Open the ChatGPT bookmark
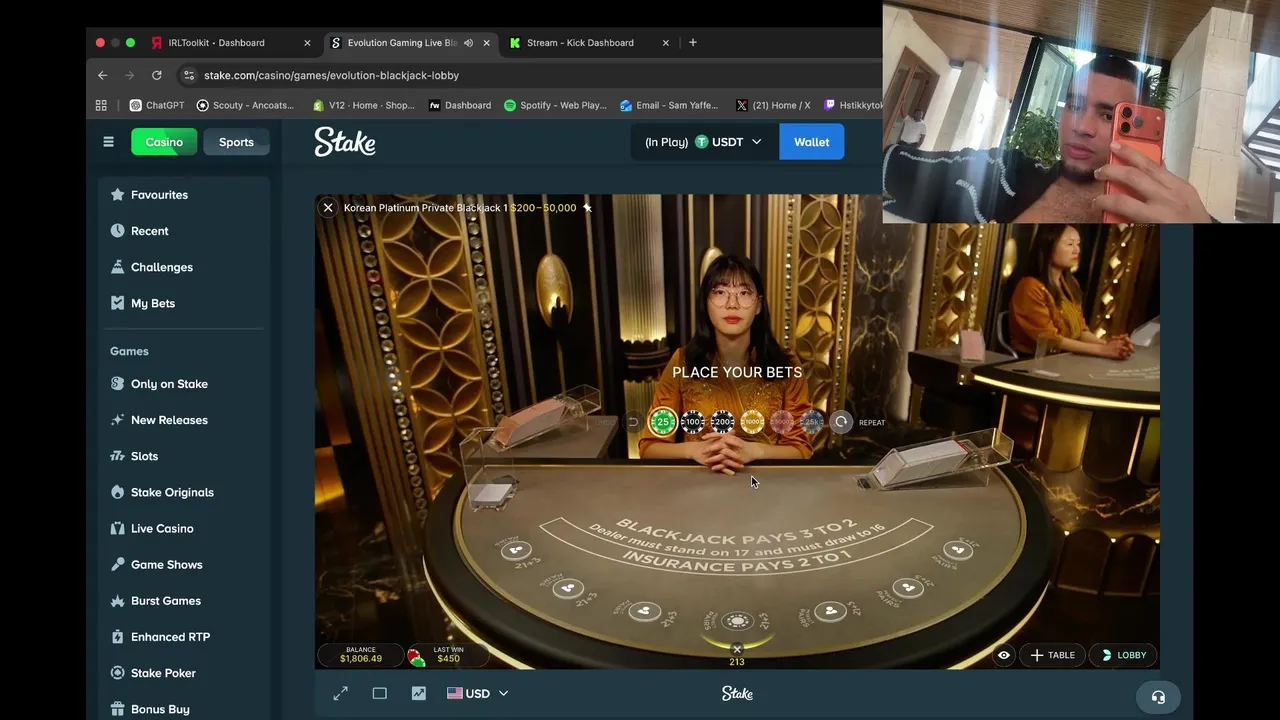This screenshot has width=1280, height=720. click(x=157, y=105)
